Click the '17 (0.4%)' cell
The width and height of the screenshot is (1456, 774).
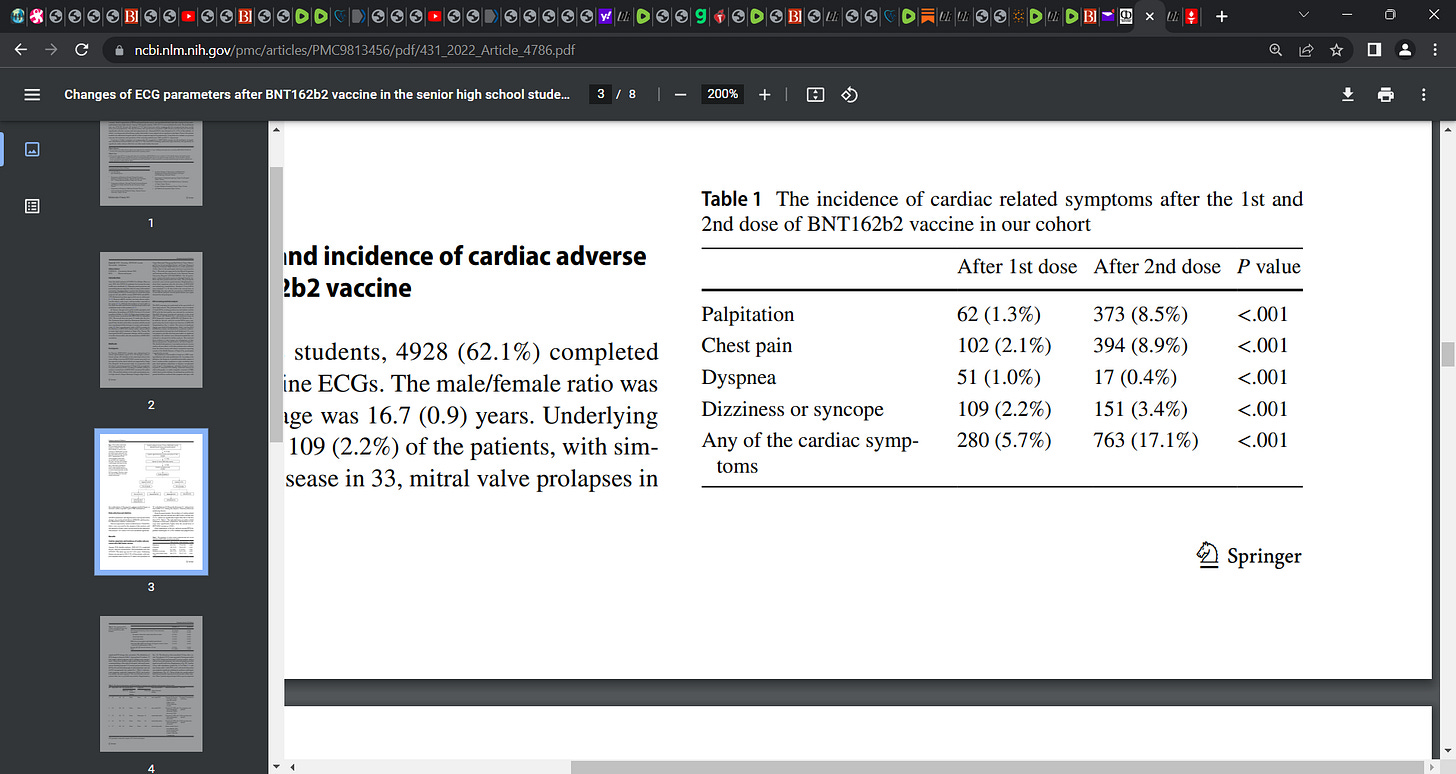point(1135,378)
